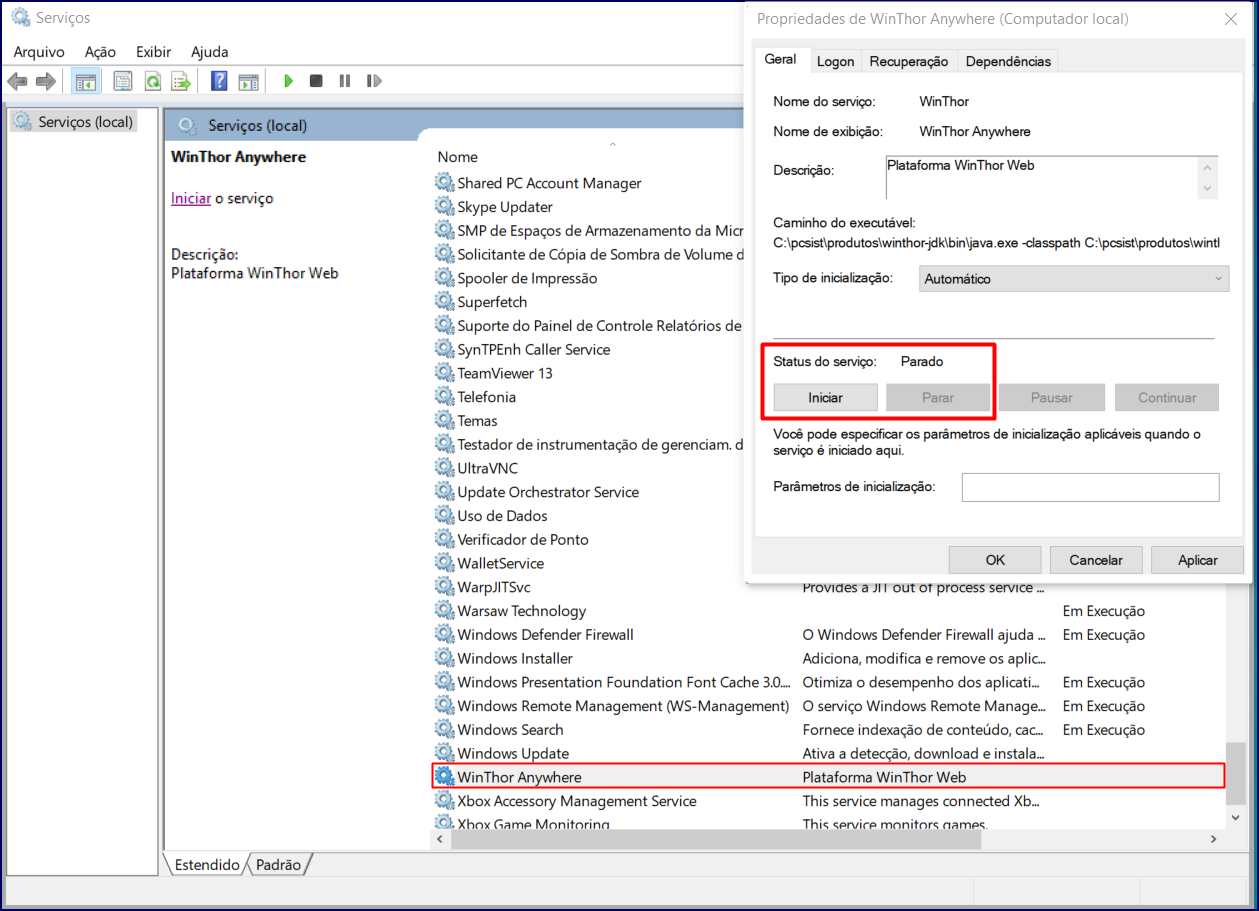Switch to the Dependências tab

click(x=1008, y=61)
